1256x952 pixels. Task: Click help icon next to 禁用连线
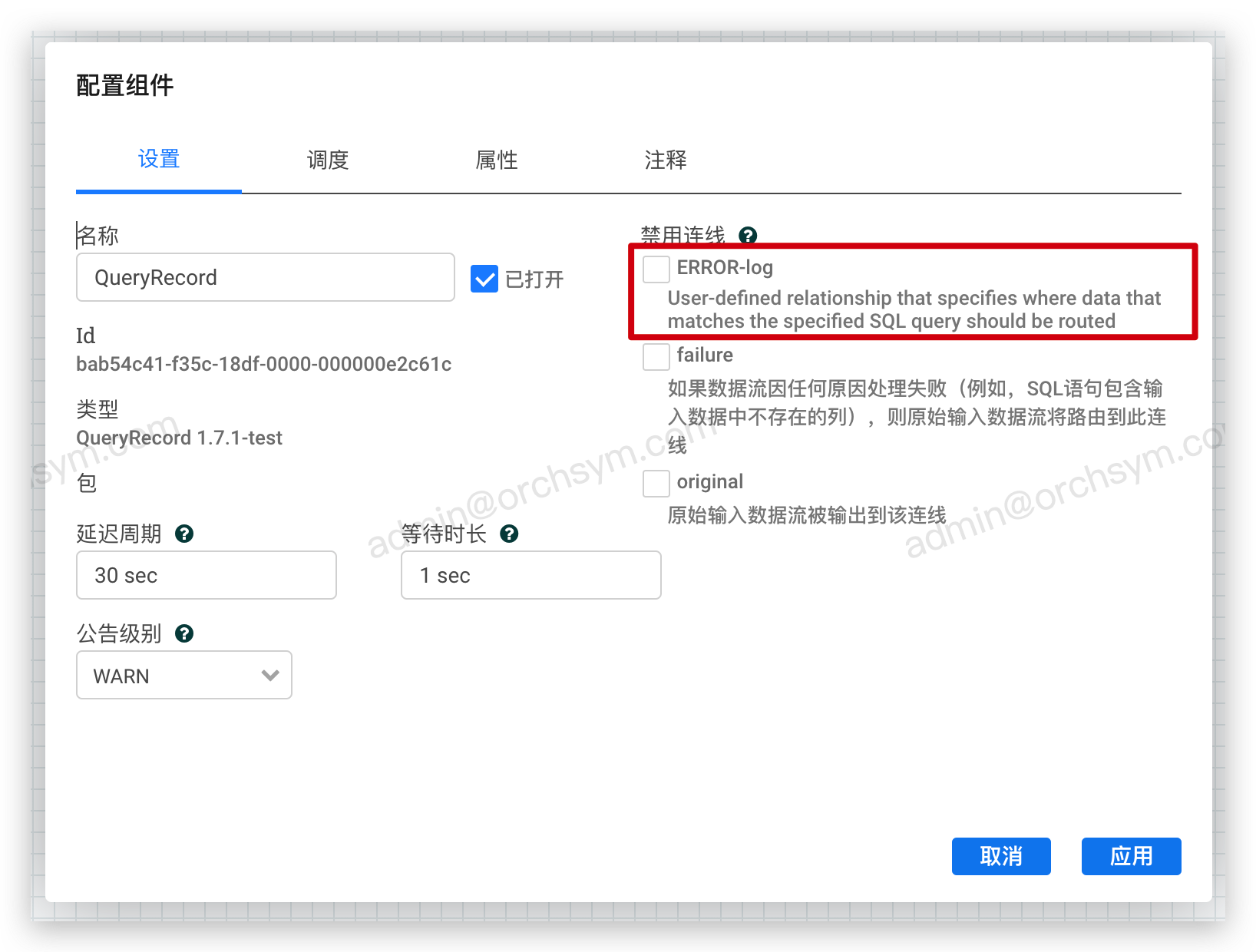tap(748, 235)
